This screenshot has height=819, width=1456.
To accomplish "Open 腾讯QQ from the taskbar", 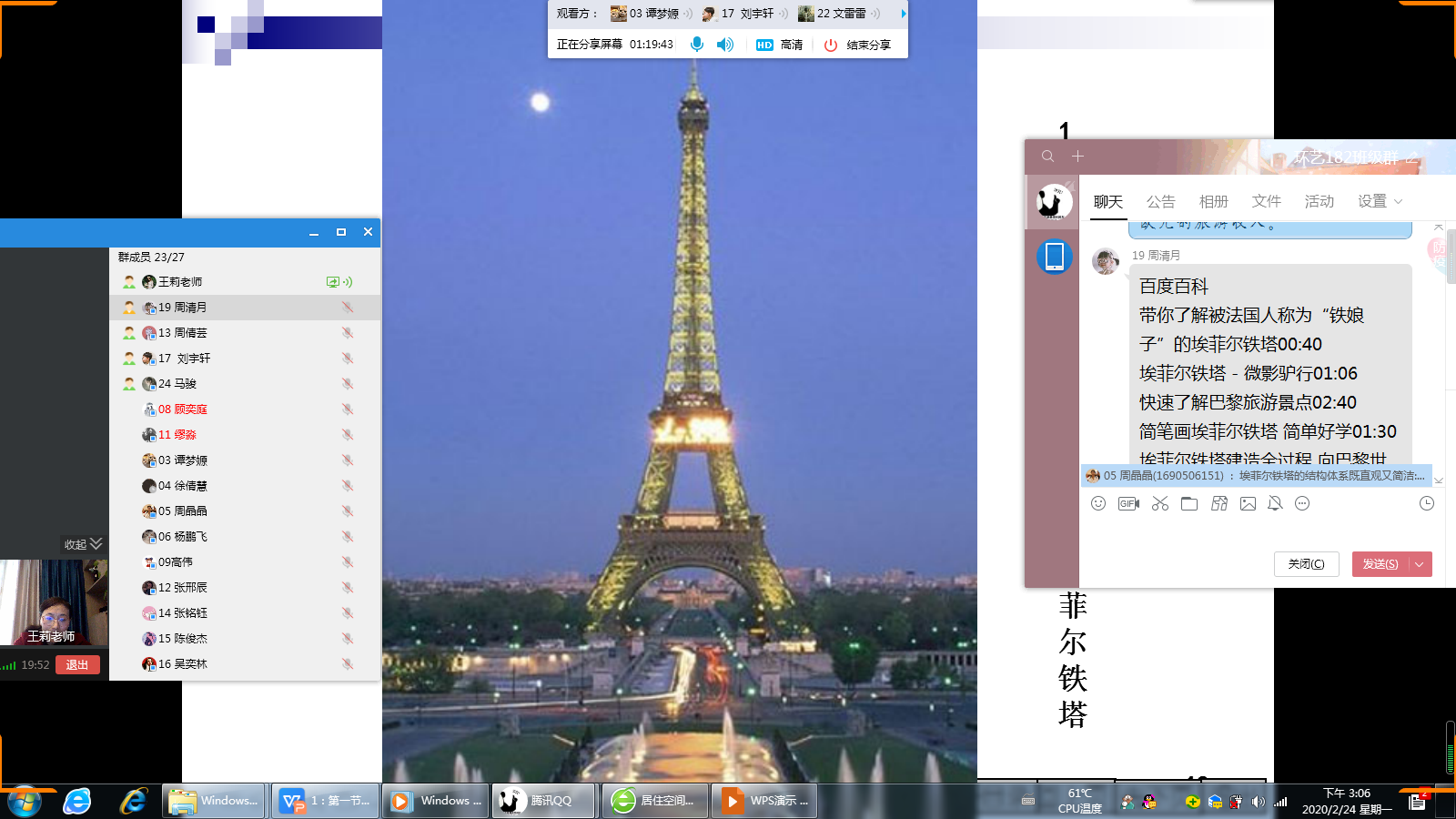I will [543, 801].
